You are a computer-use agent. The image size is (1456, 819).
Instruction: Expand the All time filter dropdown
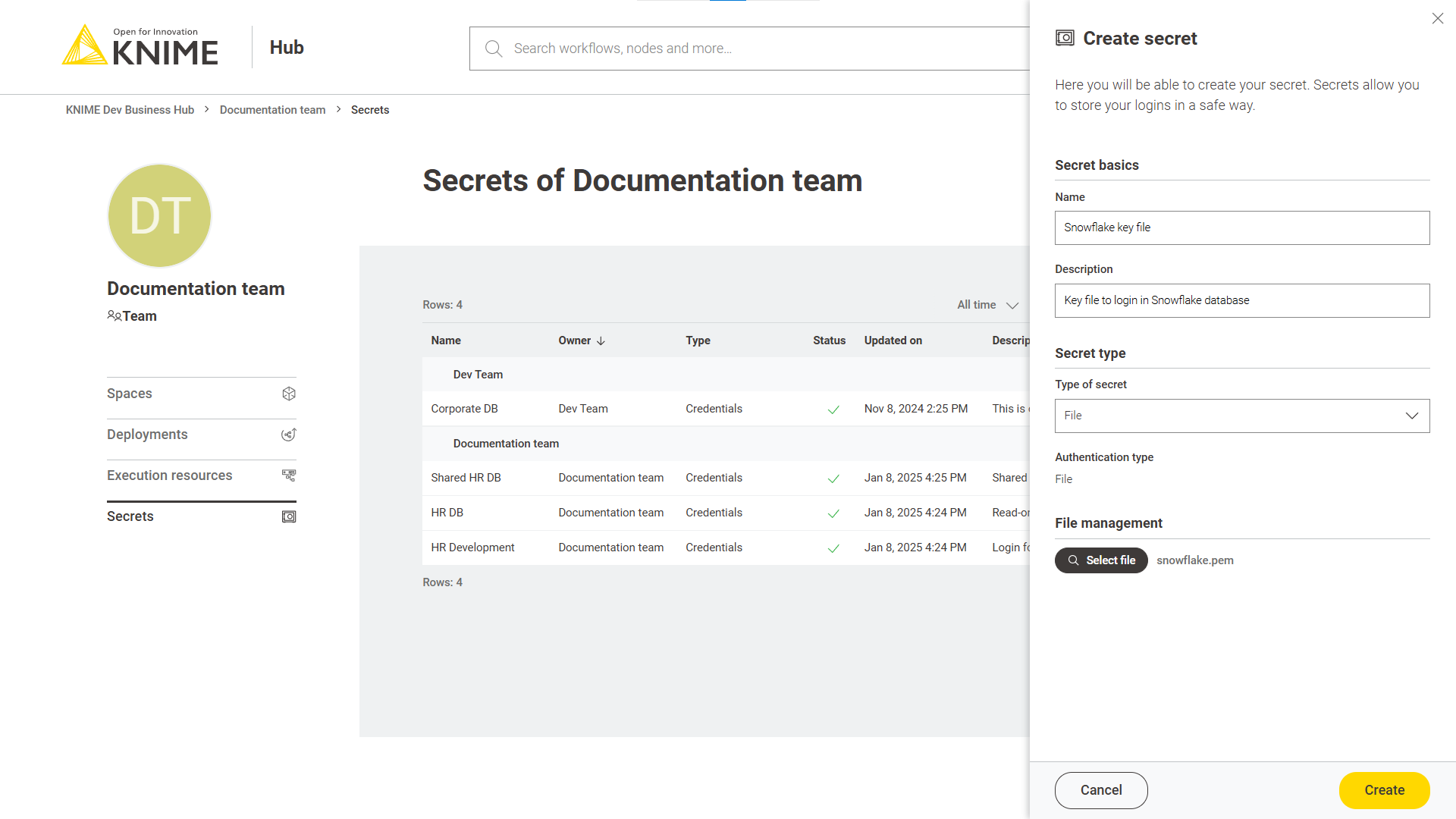[x=987, y=305]
